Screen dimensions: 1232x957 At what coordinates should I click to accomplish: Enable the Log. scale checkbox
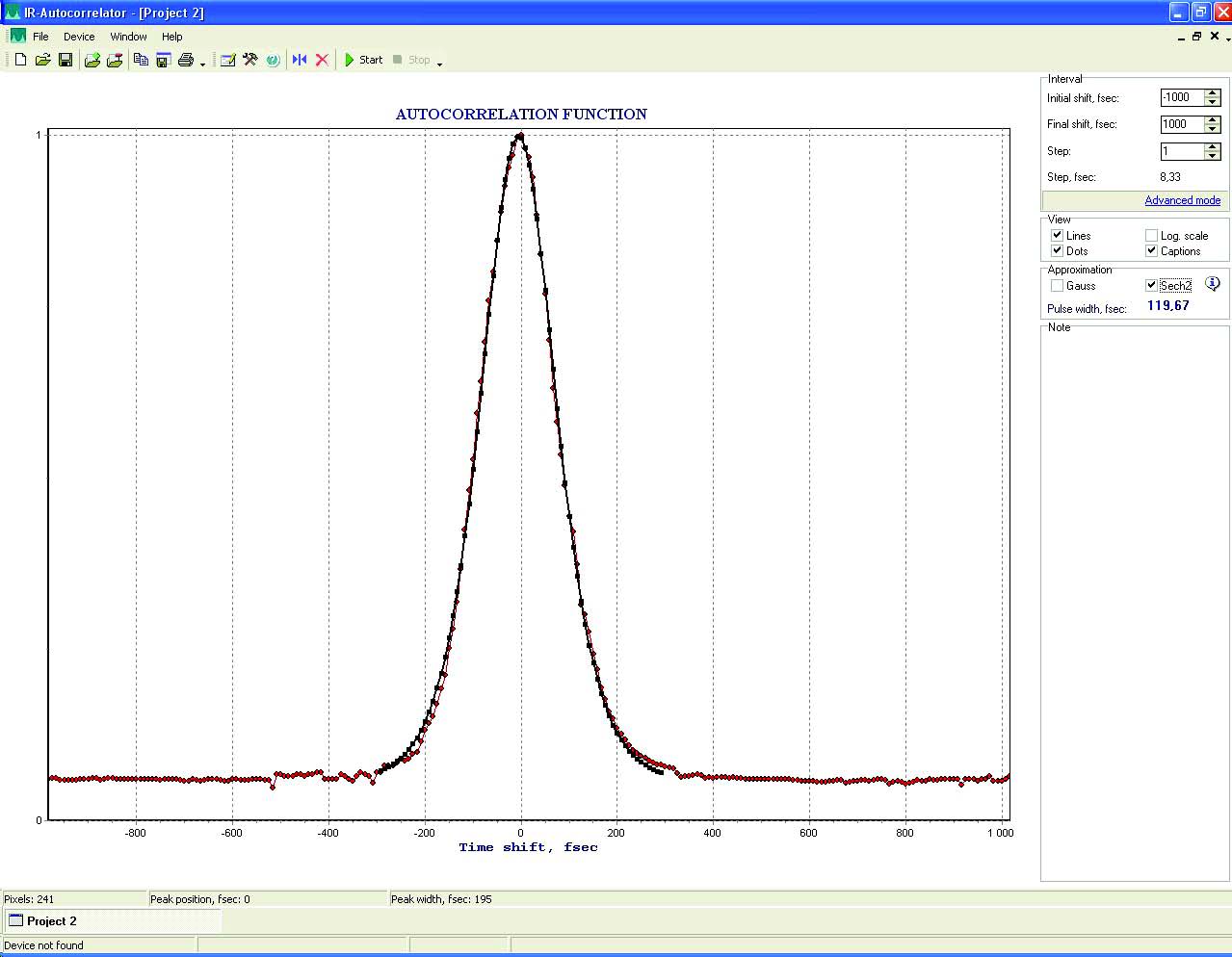coord(1151,236)
